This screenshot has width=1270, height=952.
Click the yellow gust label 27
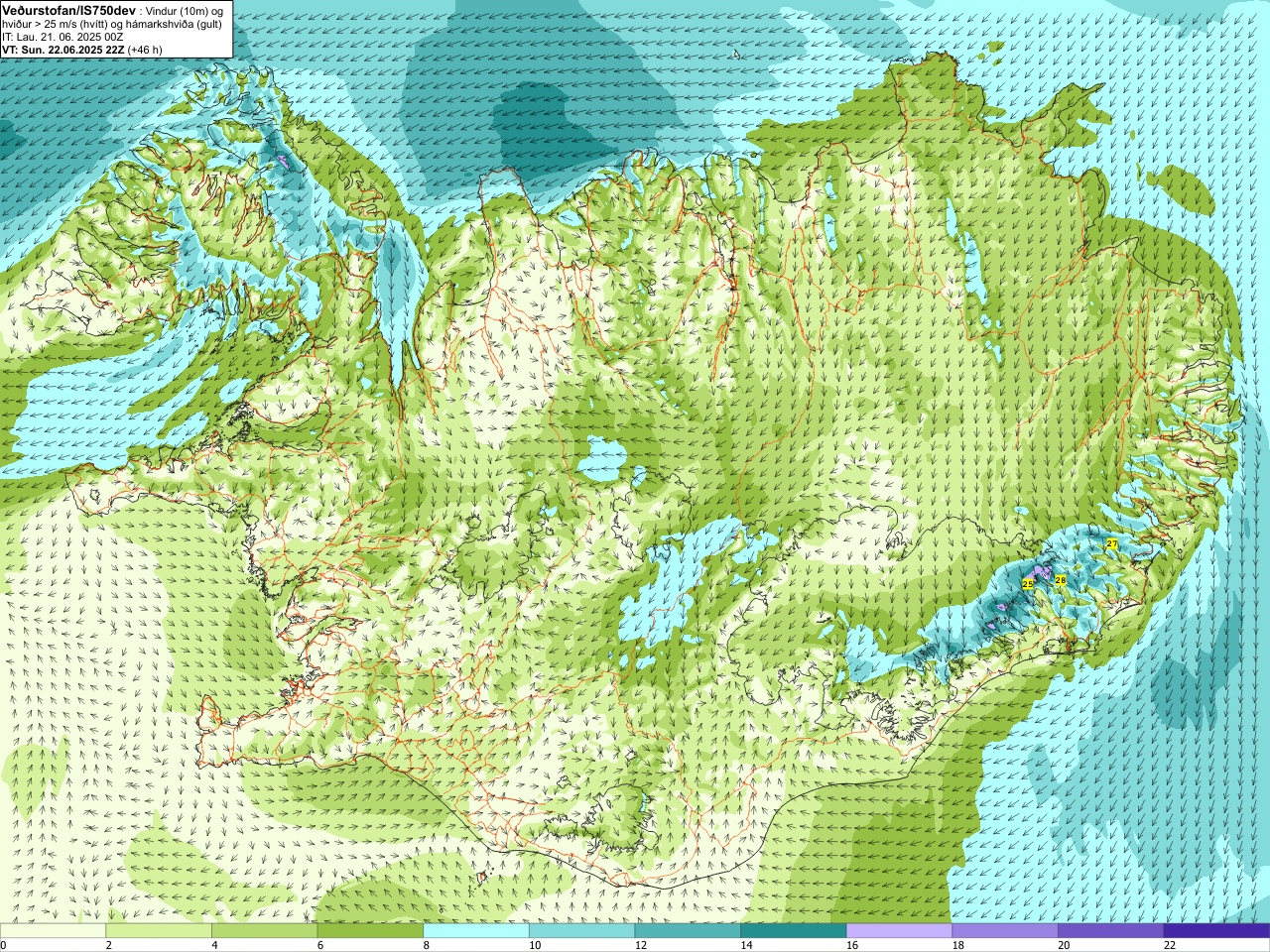1112,544
